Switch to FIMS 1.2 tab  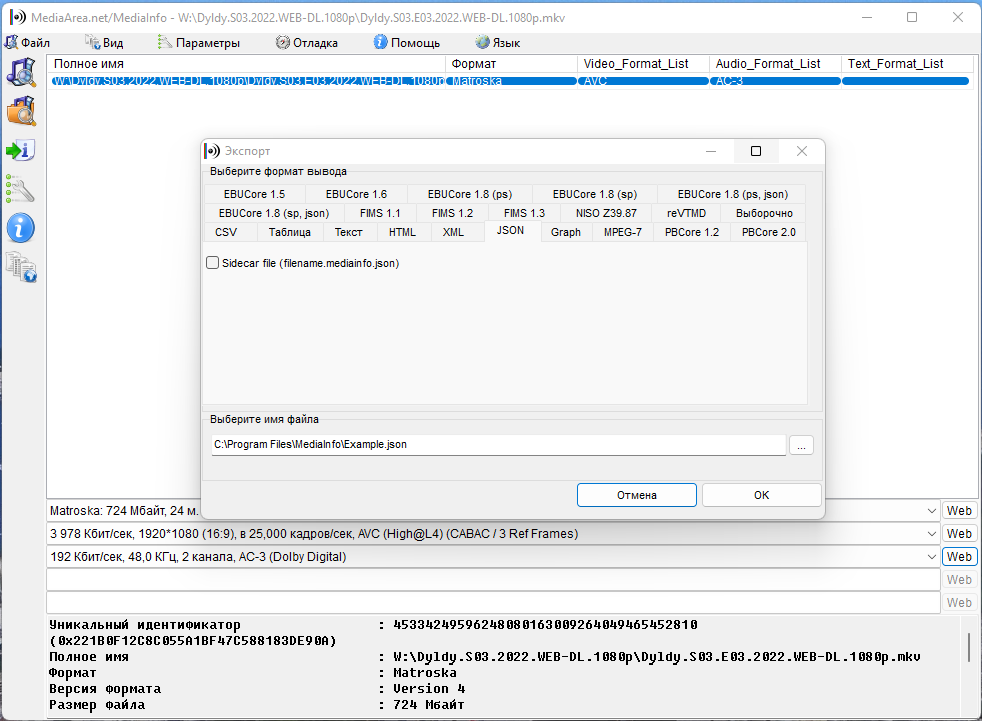(452, 213)
